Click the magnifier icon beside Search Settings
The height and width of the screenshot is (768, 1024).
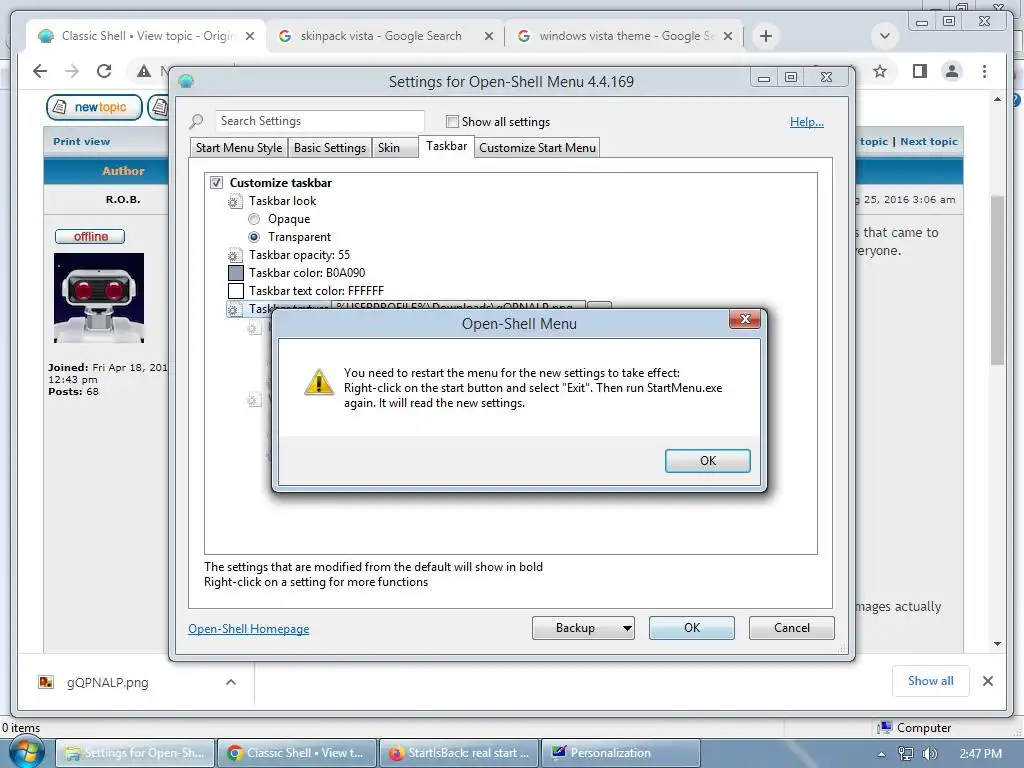[x=196, y=121]
